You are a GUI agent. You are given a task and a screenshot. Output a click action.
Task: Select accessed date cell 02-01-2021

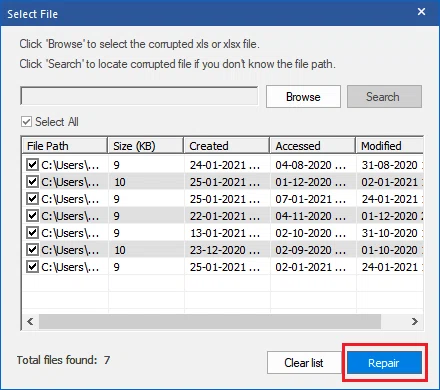311,267
